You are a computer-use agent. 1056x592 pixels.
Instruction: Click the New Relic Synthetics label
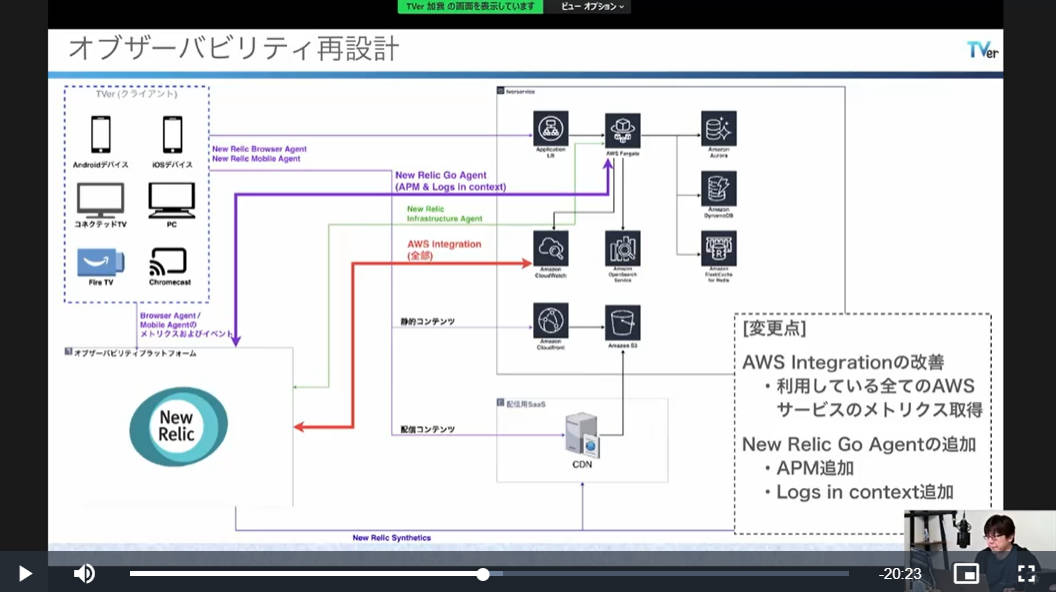391,537
